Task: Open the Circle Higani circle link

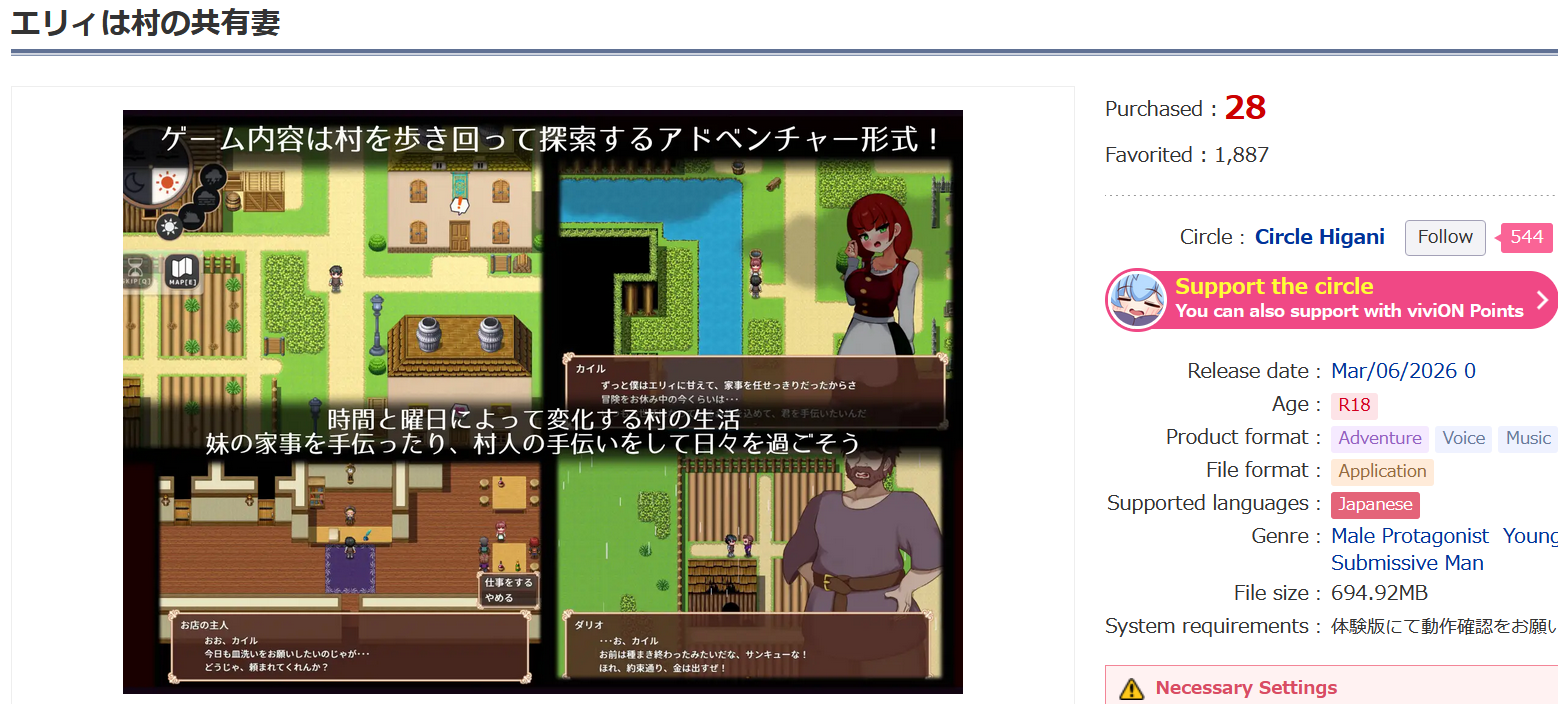Action: (1320, 237)
